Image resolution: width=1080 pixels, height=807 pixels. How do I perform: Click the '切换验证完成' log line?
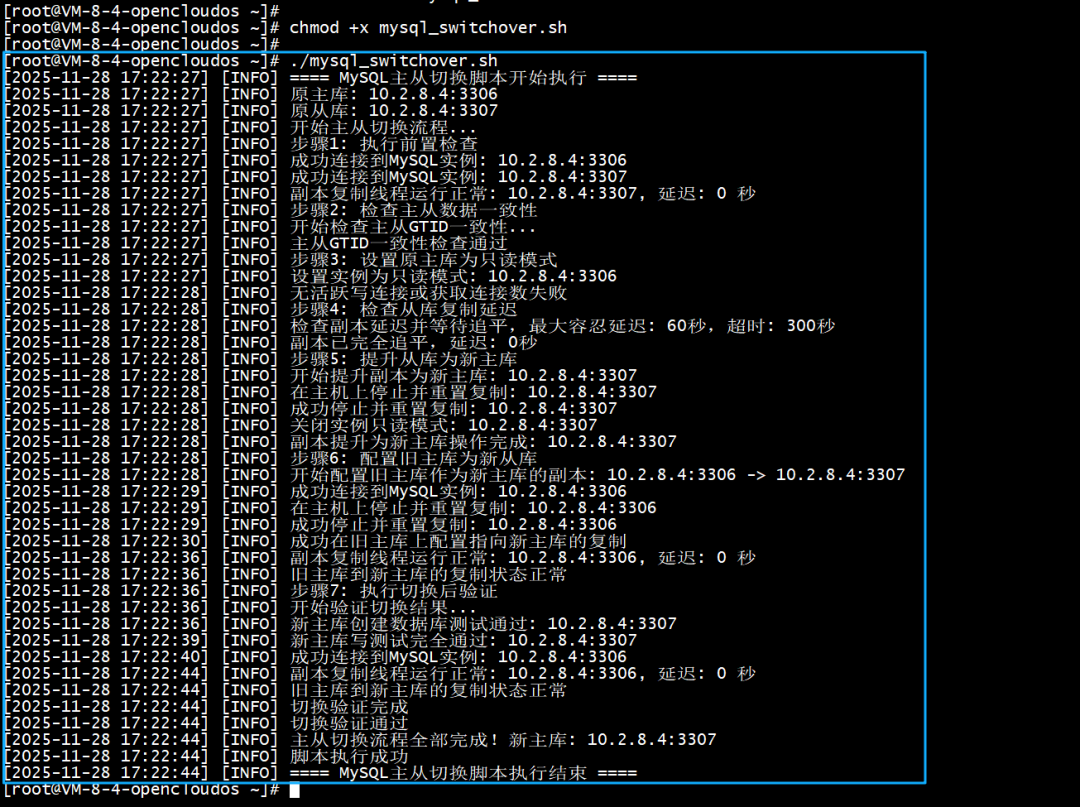click(206, 706)
